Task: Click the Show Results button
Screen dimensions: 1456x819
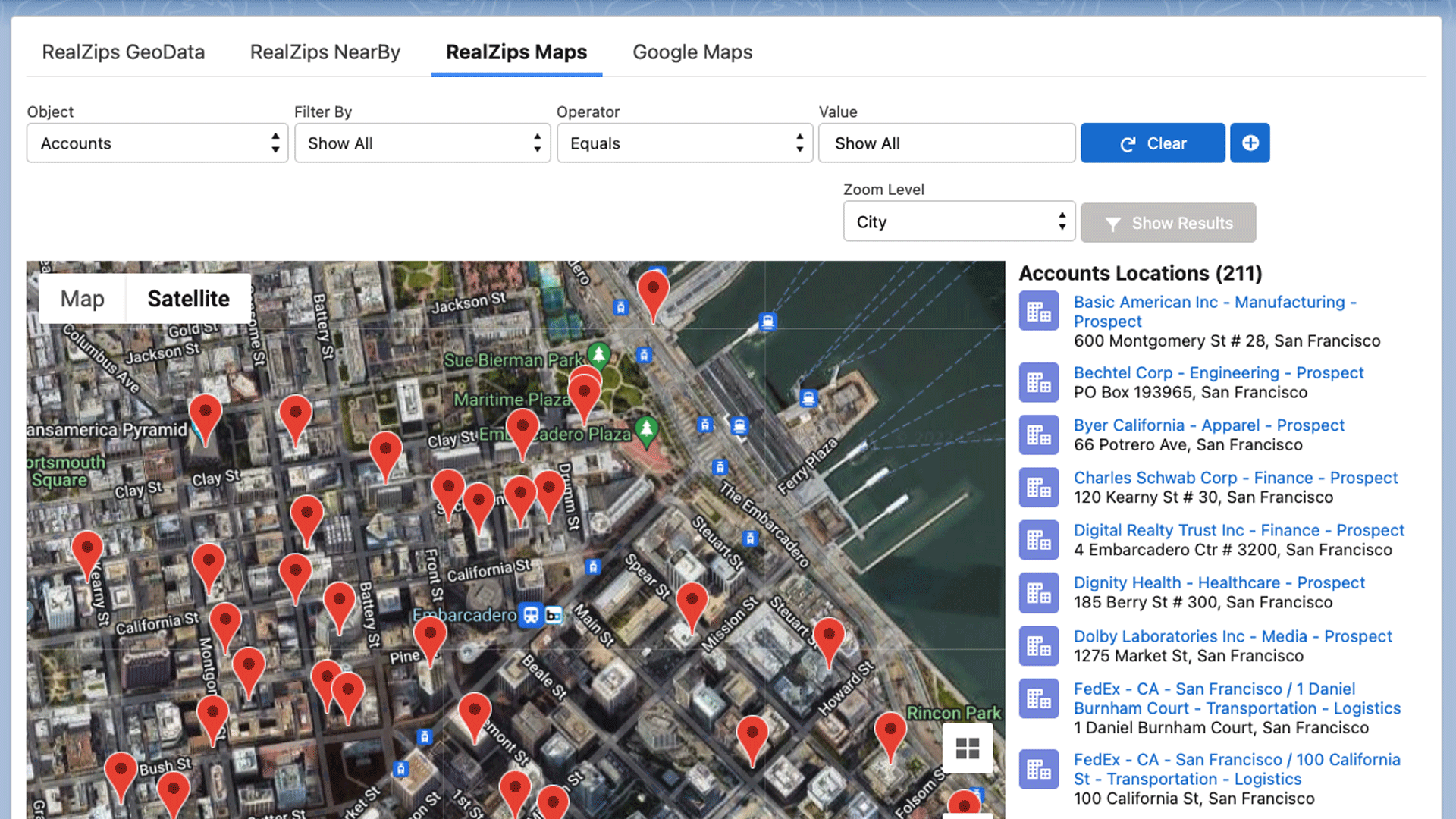Action: [1168, 223]
